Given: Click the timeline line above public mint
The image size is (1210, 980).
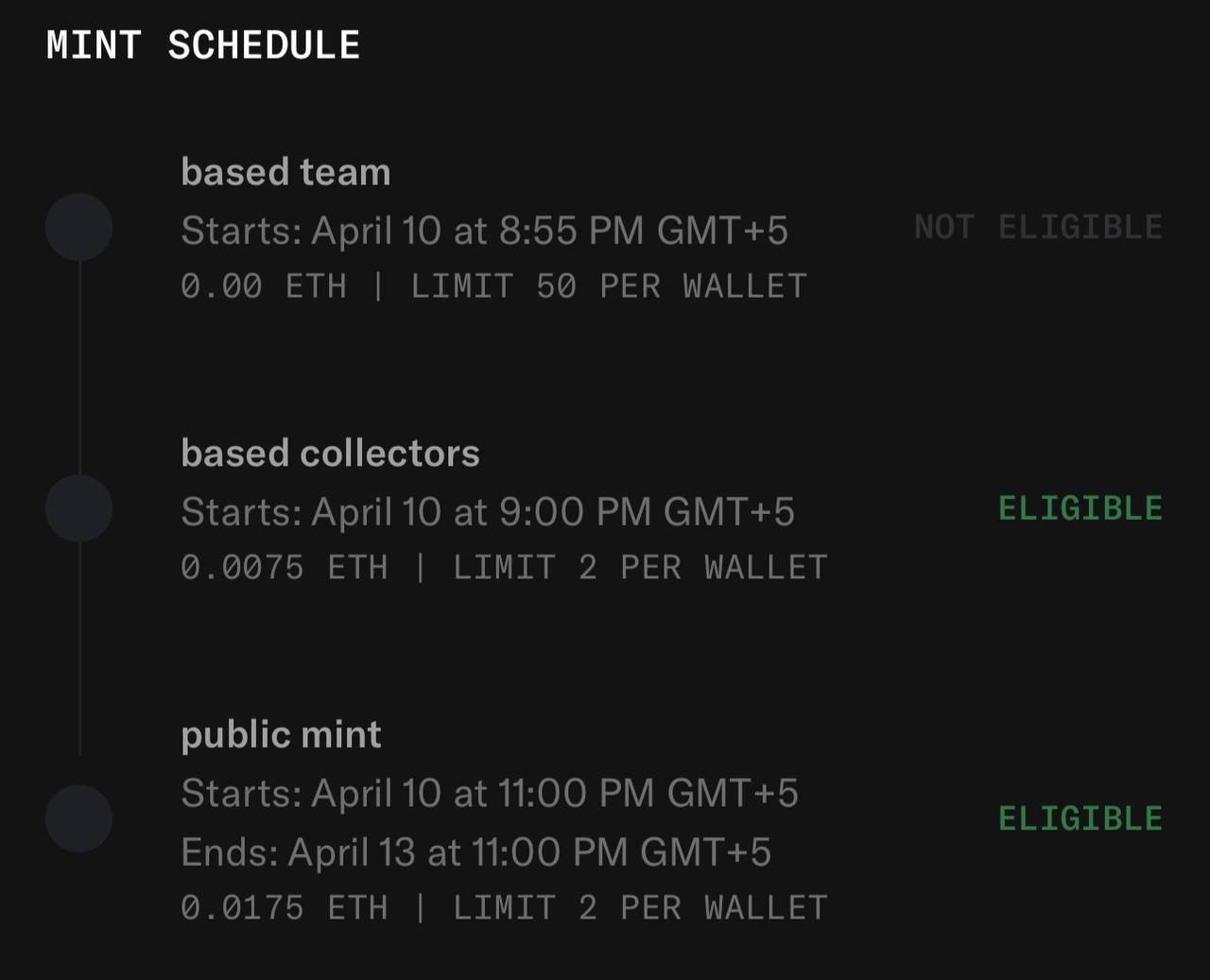Looking at the screenshot, I should pyautogui.click(x=79, y=649).
